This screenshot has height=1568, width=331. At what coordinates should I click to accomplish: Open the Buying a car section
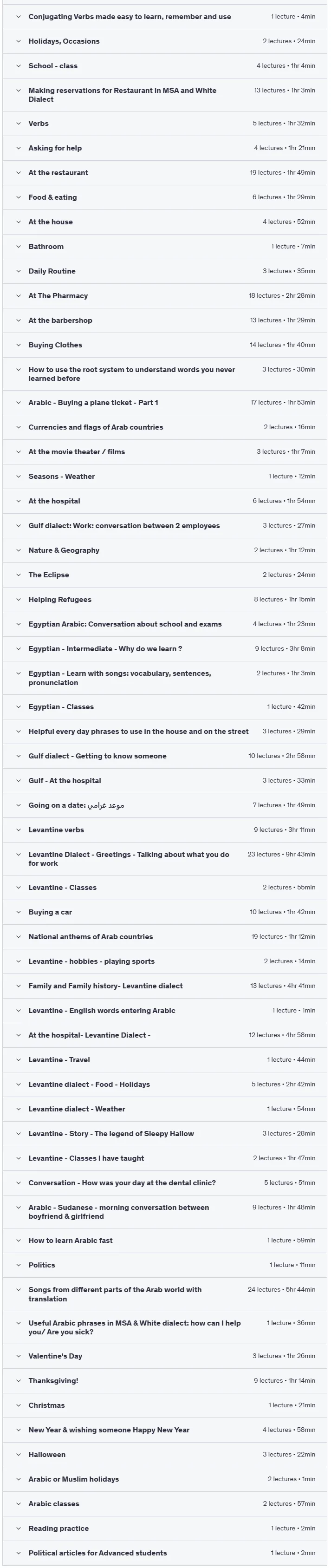[x=165, y=912]
